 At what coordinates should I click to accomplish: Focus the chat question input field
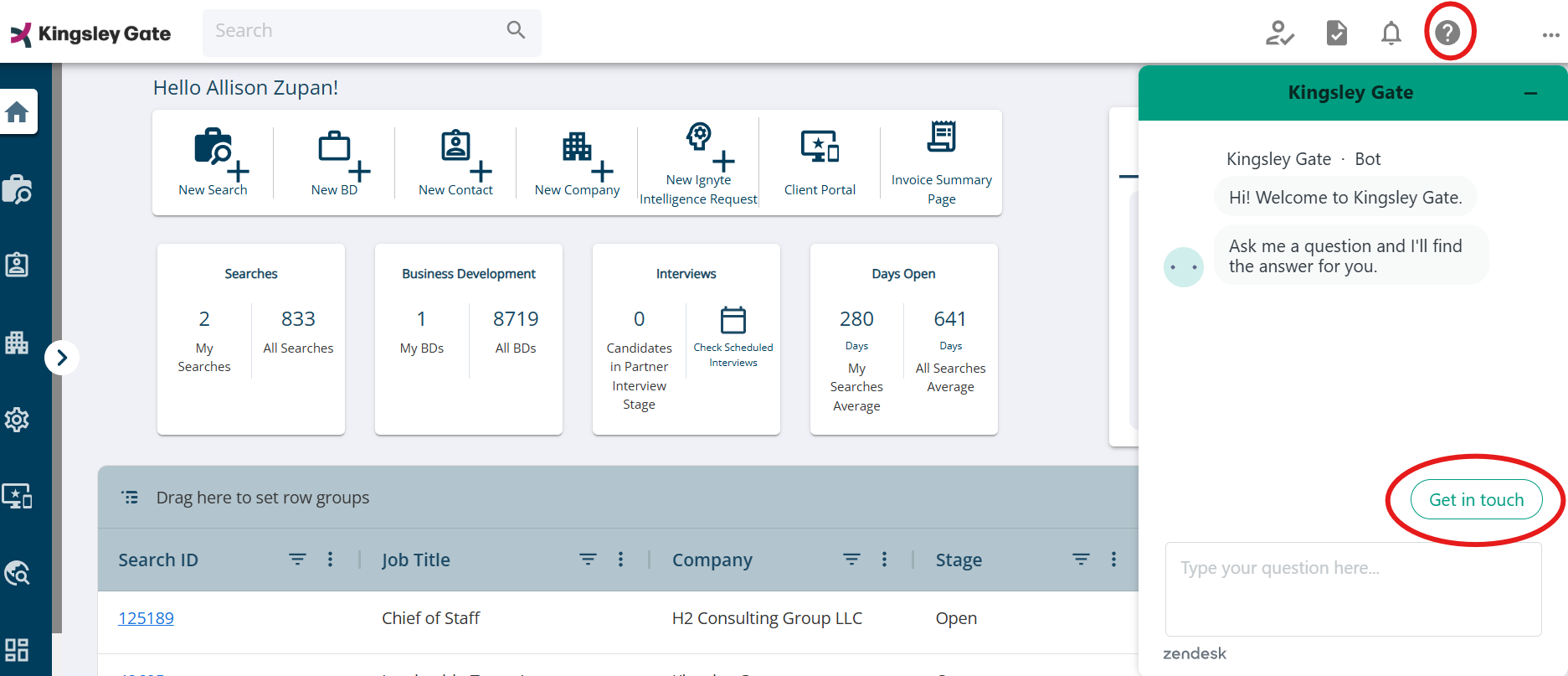pyautogui.click(x=1353, y=589)
